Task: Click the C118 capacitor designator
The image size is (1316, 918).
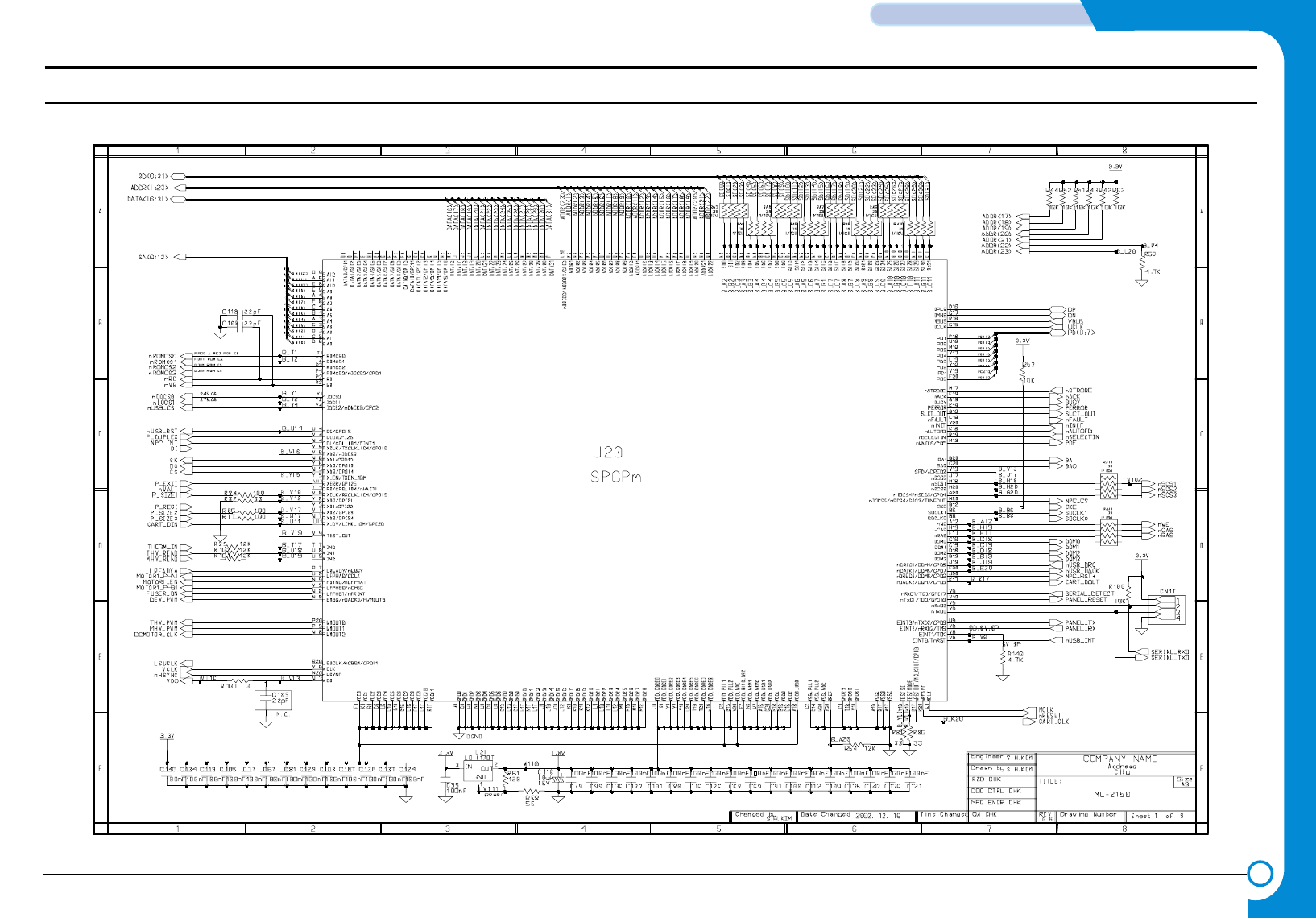Action: coord(230,312)
